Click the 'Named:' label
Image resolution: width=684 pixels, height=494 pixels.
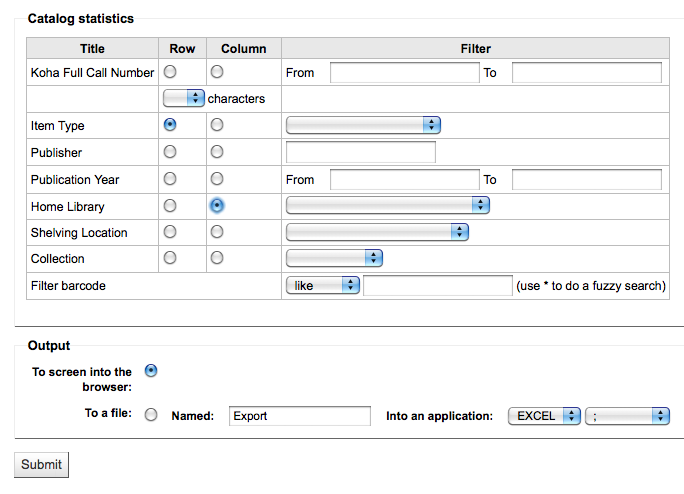[x=193, y=416]
